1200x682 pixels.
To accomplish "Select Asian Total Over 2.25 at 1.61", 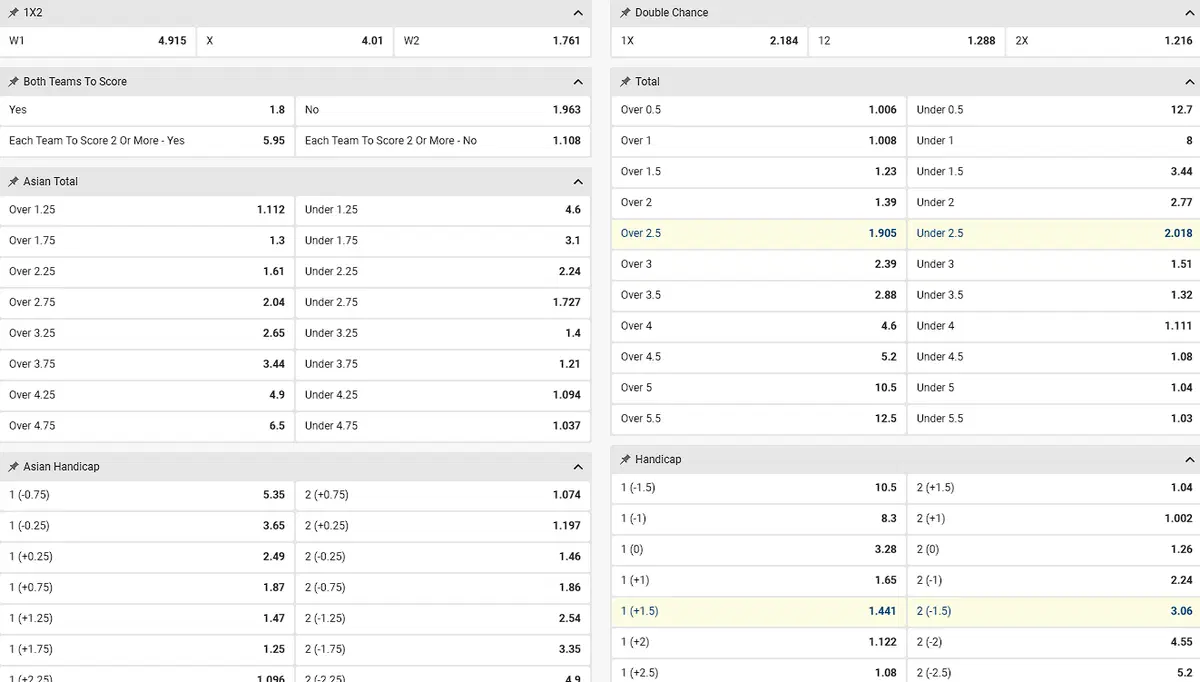I will point(147,272).
